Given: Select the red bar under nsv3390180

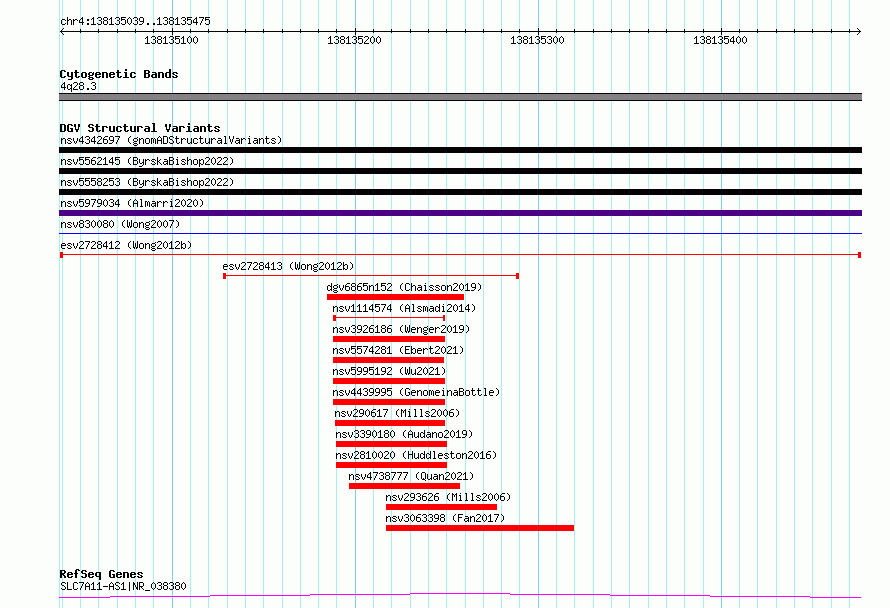Looking at the screenshot, I should (391, 445).
